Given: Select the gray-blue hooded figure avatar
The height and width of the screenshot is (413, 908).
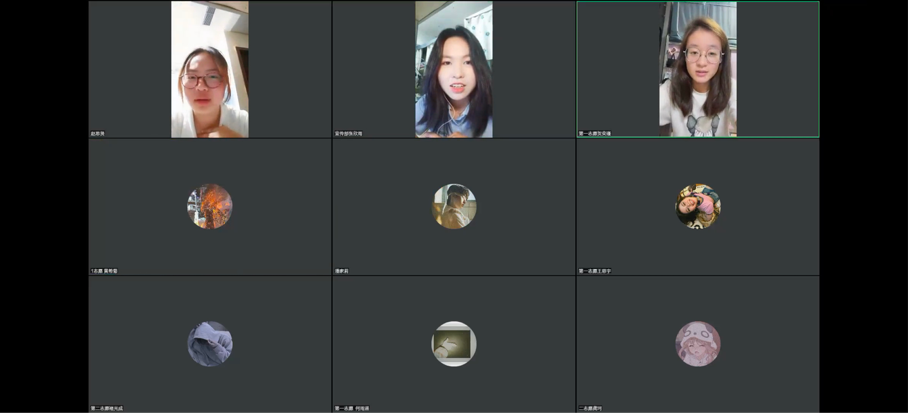Looking at the screenshot, I should point(210,344).
